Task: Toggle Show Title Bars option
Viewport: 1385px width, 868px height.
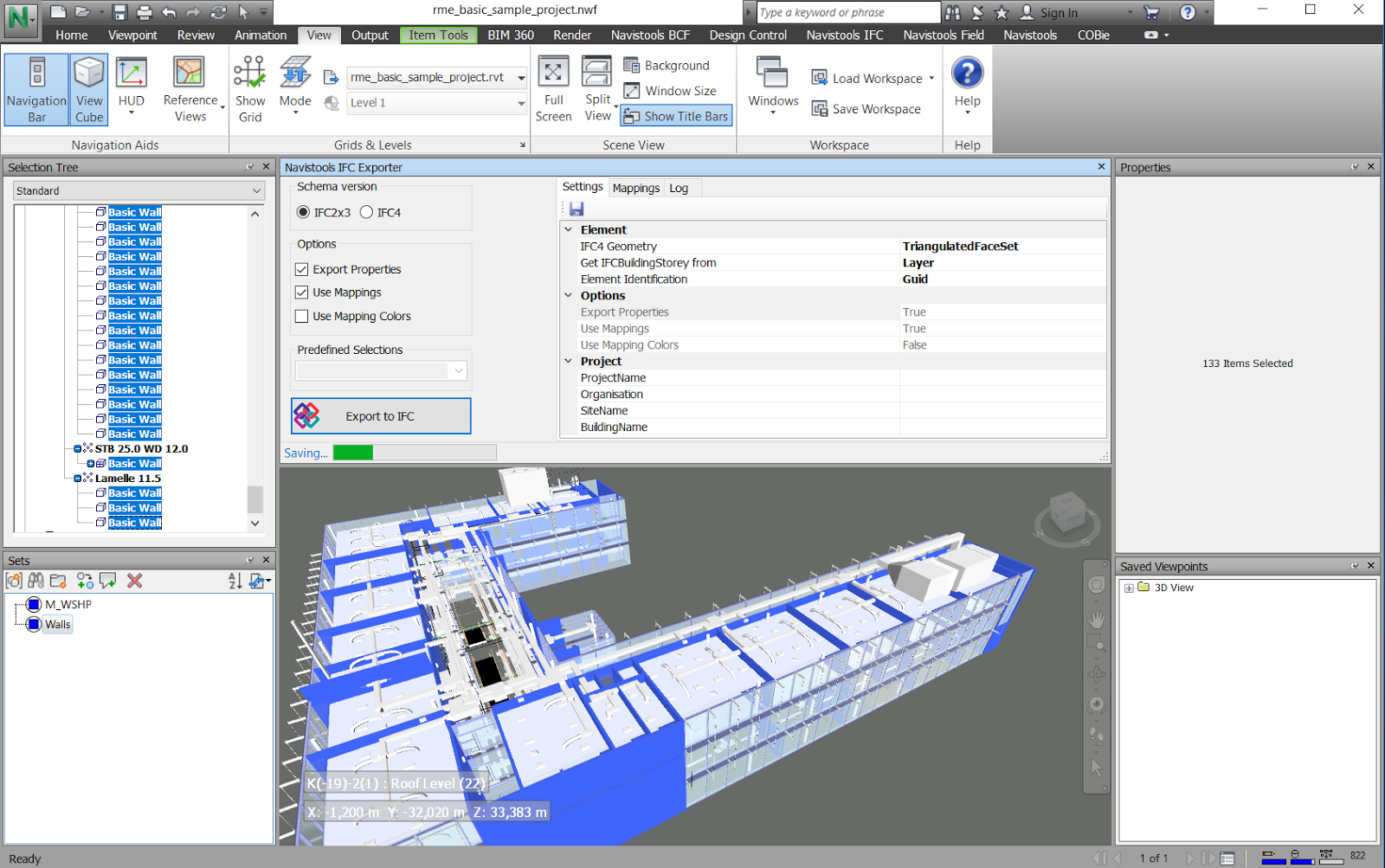Action: coord(676,116)
